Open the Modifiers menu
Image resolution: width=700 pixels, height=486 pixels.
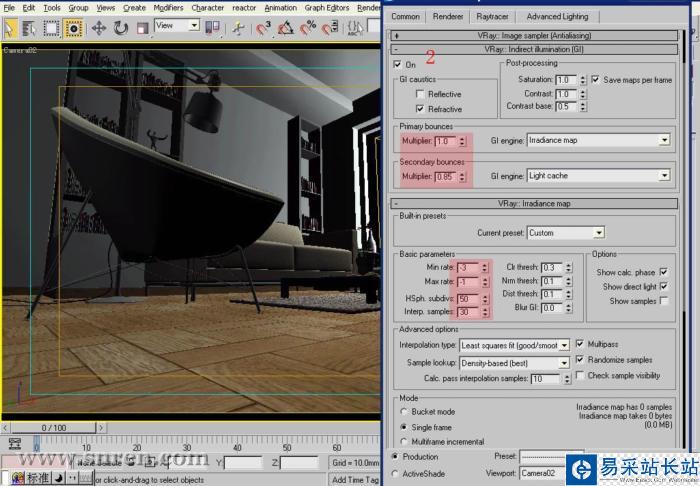click(x=168, y=8)
